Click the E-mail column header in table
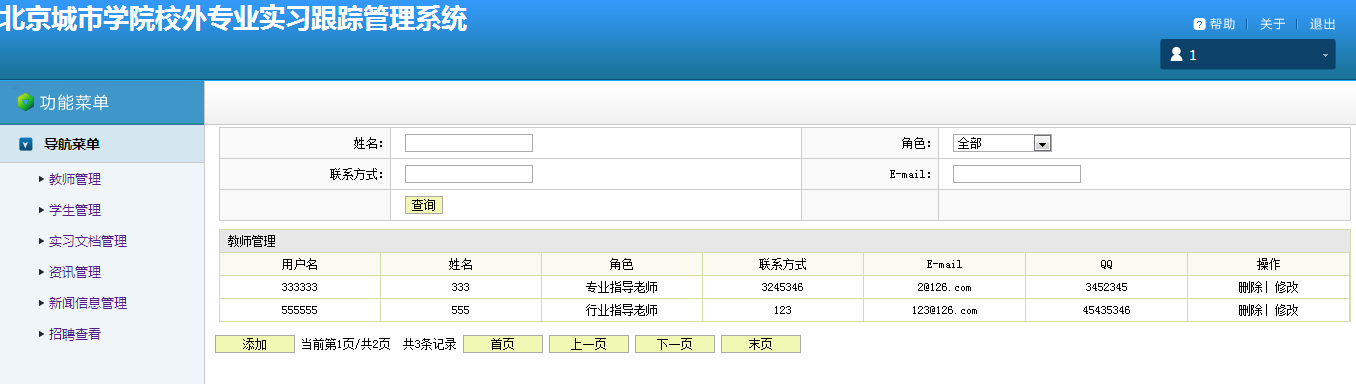1356x384 pixels. point(944,264)
